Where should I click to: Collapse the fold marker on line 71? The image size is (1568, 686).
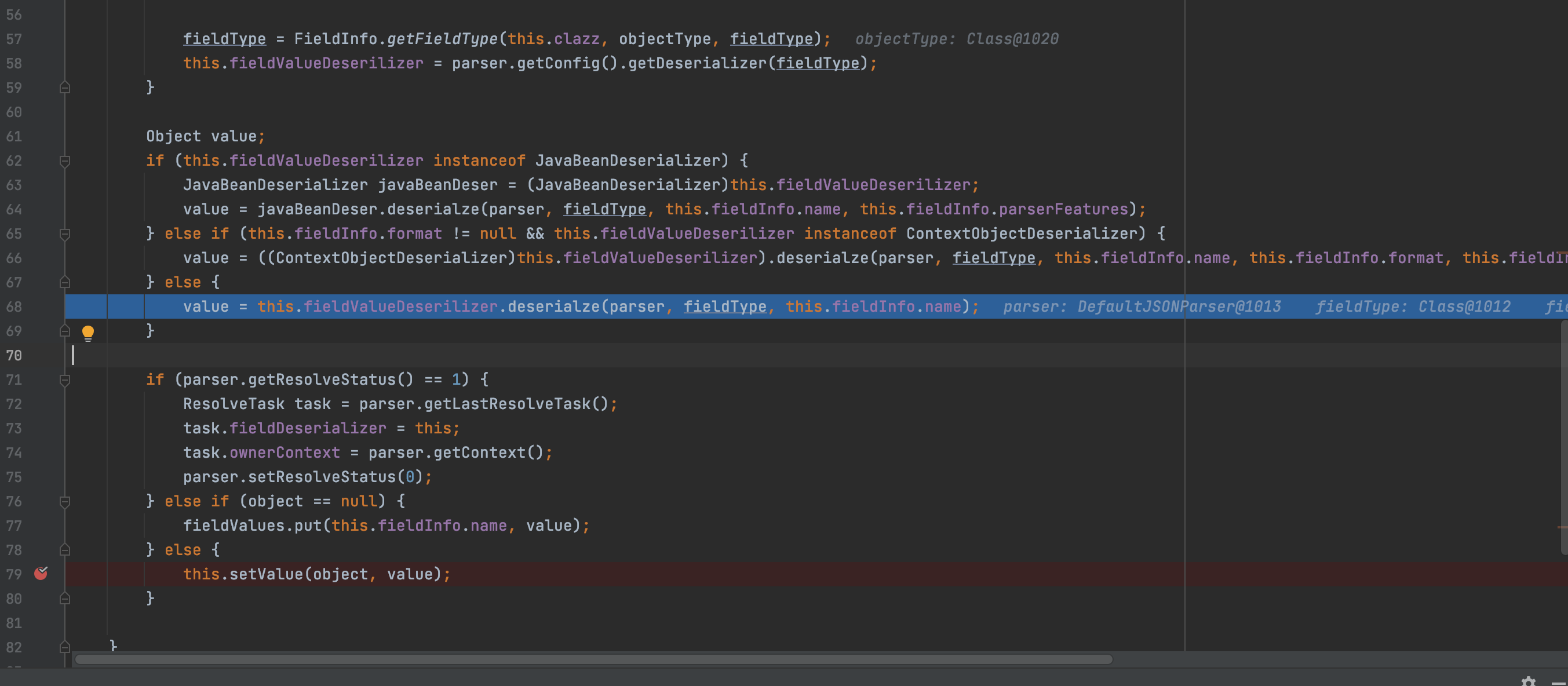64,381
